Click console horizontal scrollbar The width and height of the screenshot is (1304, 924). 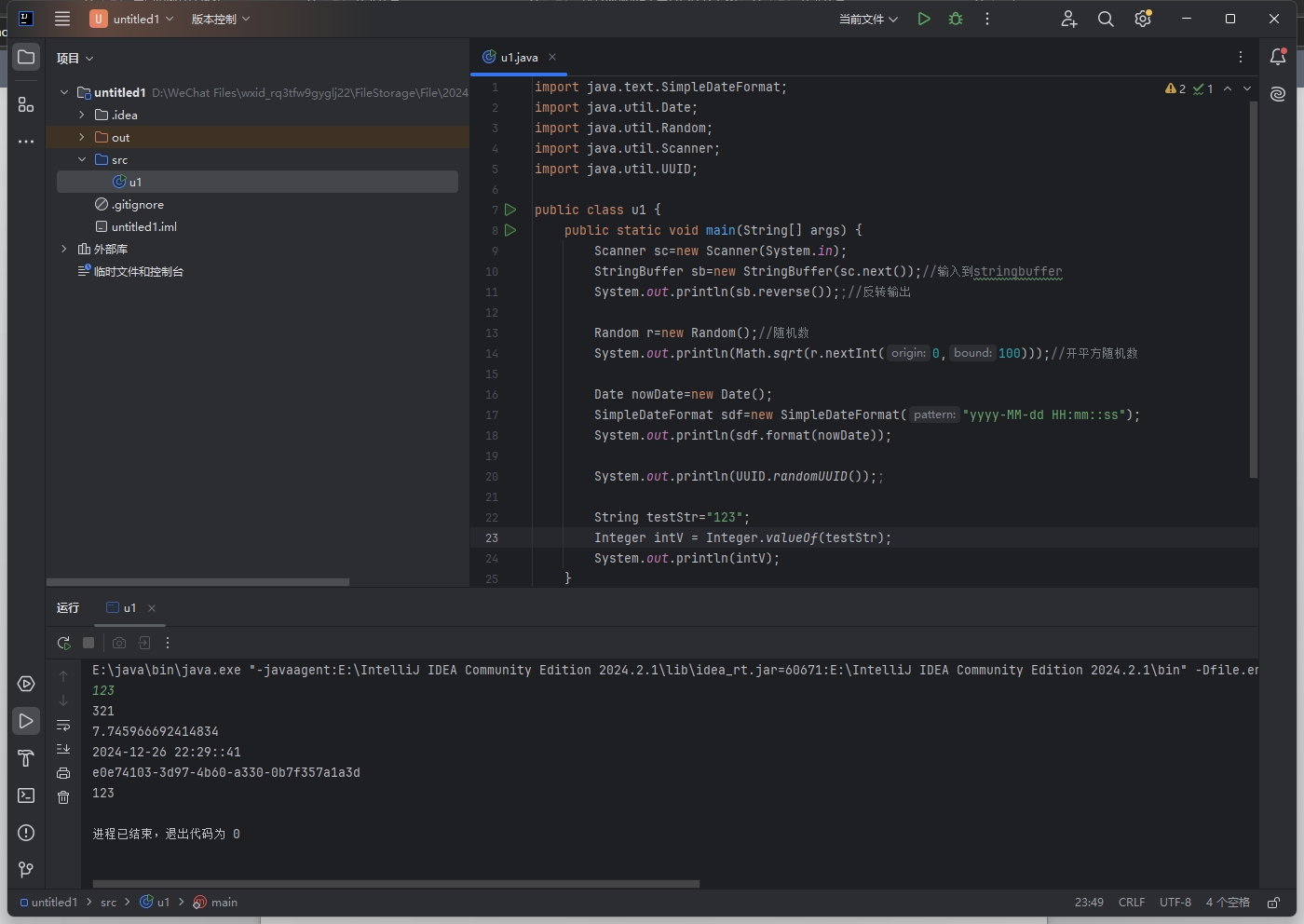[396, 884]
